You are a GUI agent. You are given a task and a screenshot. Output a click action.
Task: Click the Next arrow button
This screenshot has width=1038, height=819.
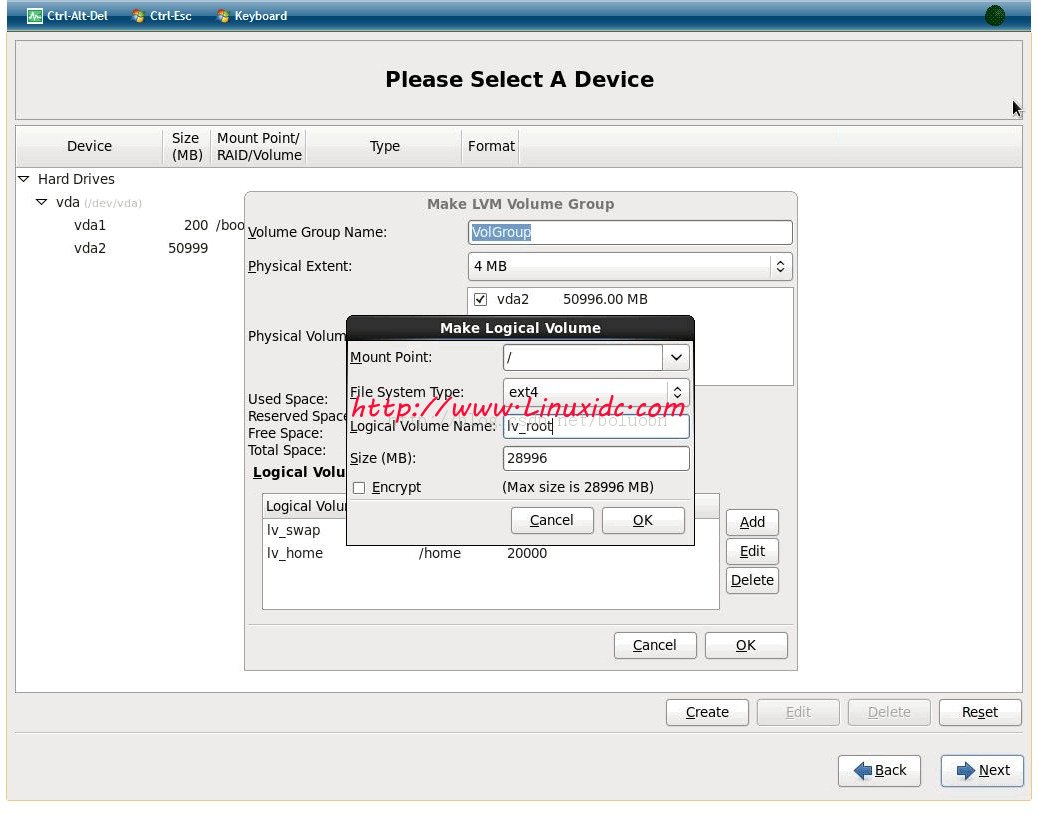982,770
